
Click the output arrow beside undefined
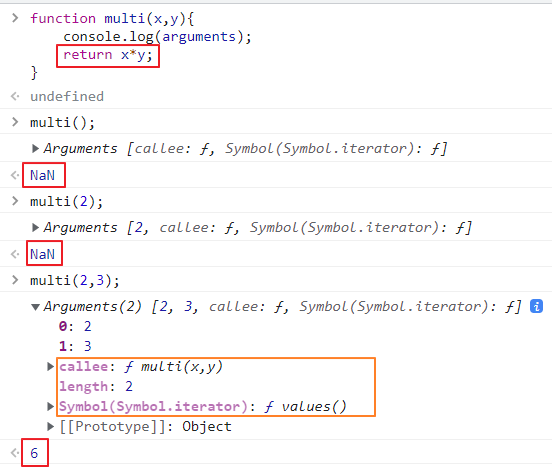pos(15,96)
